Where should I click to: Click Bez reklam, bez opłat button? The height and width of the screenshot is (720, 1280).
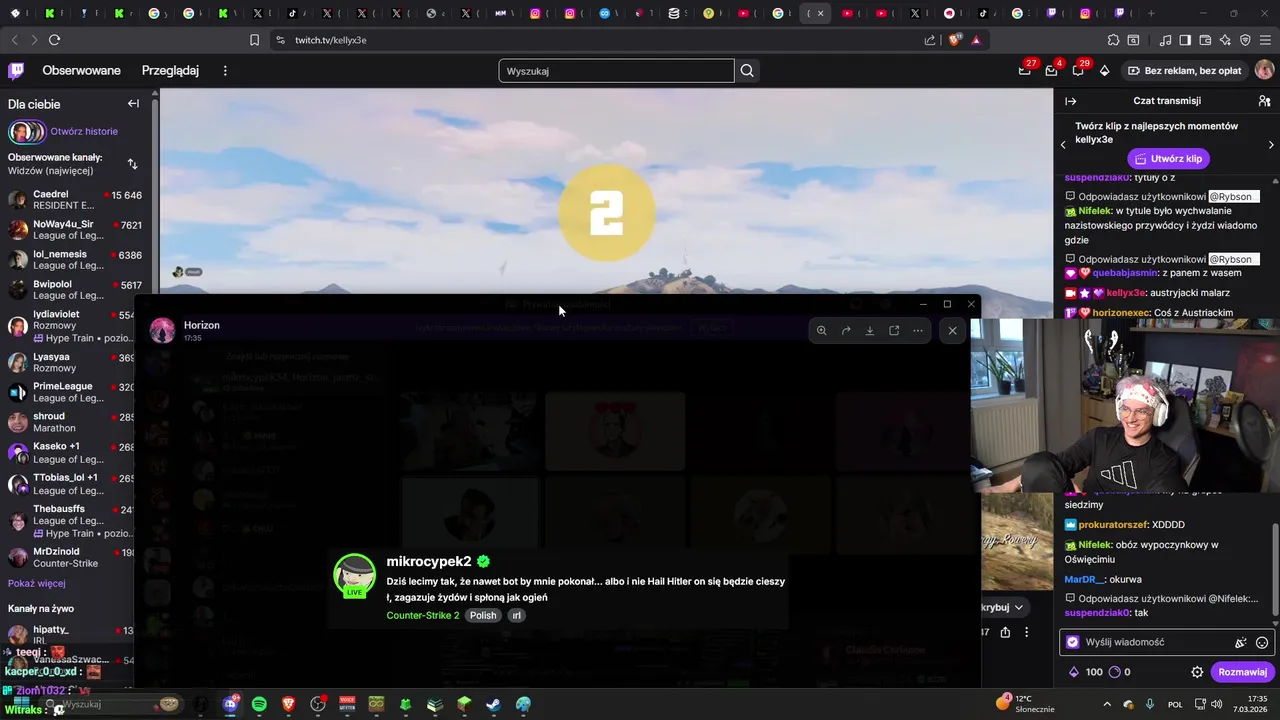(1184, 71)
